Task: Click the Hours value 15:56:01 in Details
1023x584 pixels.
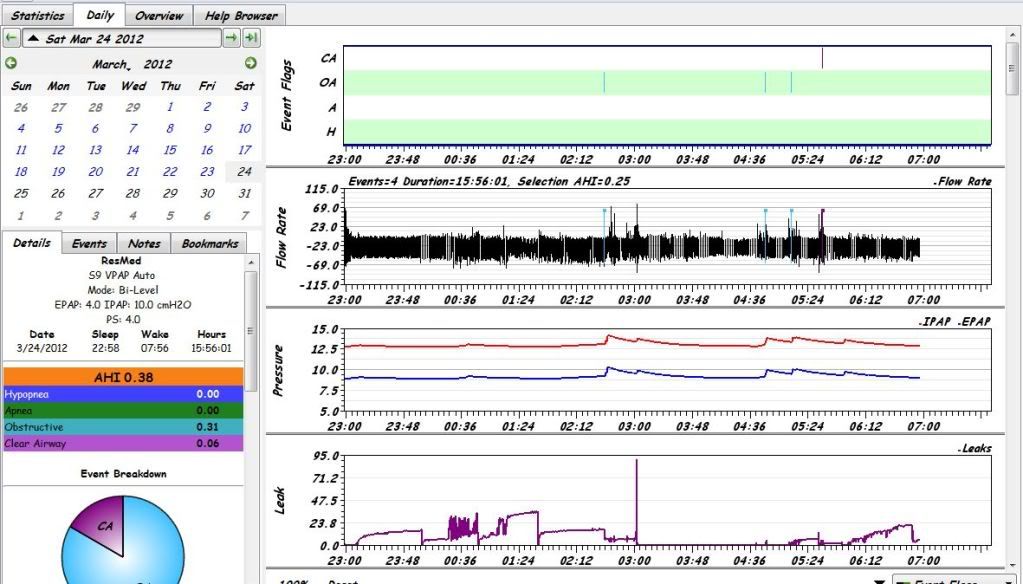Action: 211,348
